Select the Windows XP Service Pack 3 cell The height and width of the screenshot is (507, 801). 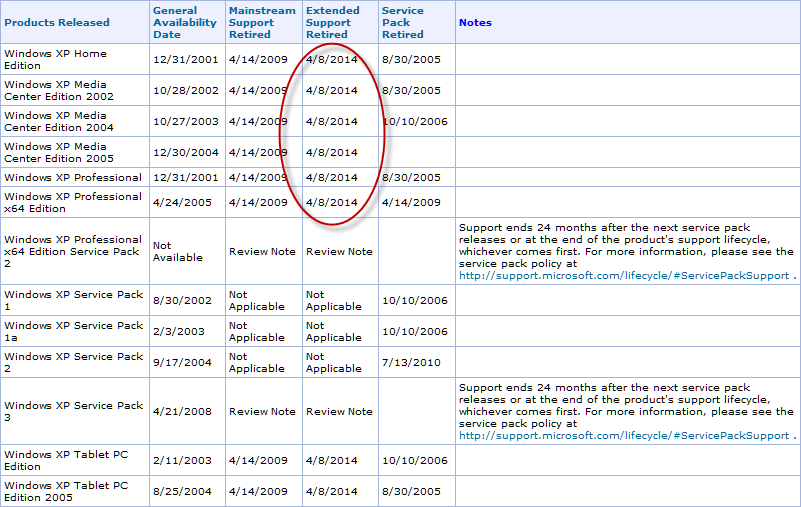[74, 411]
